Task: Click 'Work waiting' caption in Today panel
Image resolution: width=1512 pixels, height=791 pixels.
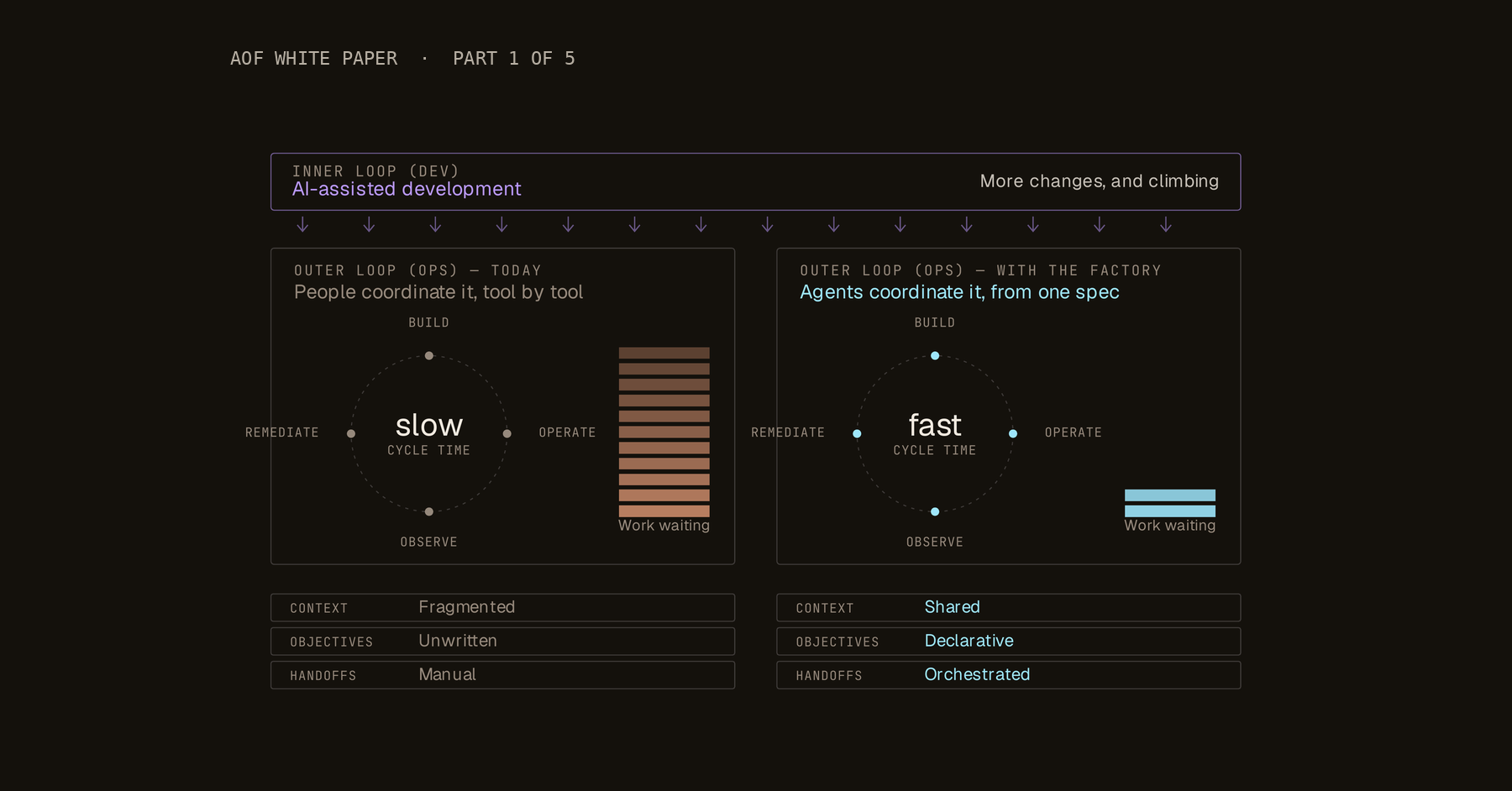Action: tap(664, 526)
